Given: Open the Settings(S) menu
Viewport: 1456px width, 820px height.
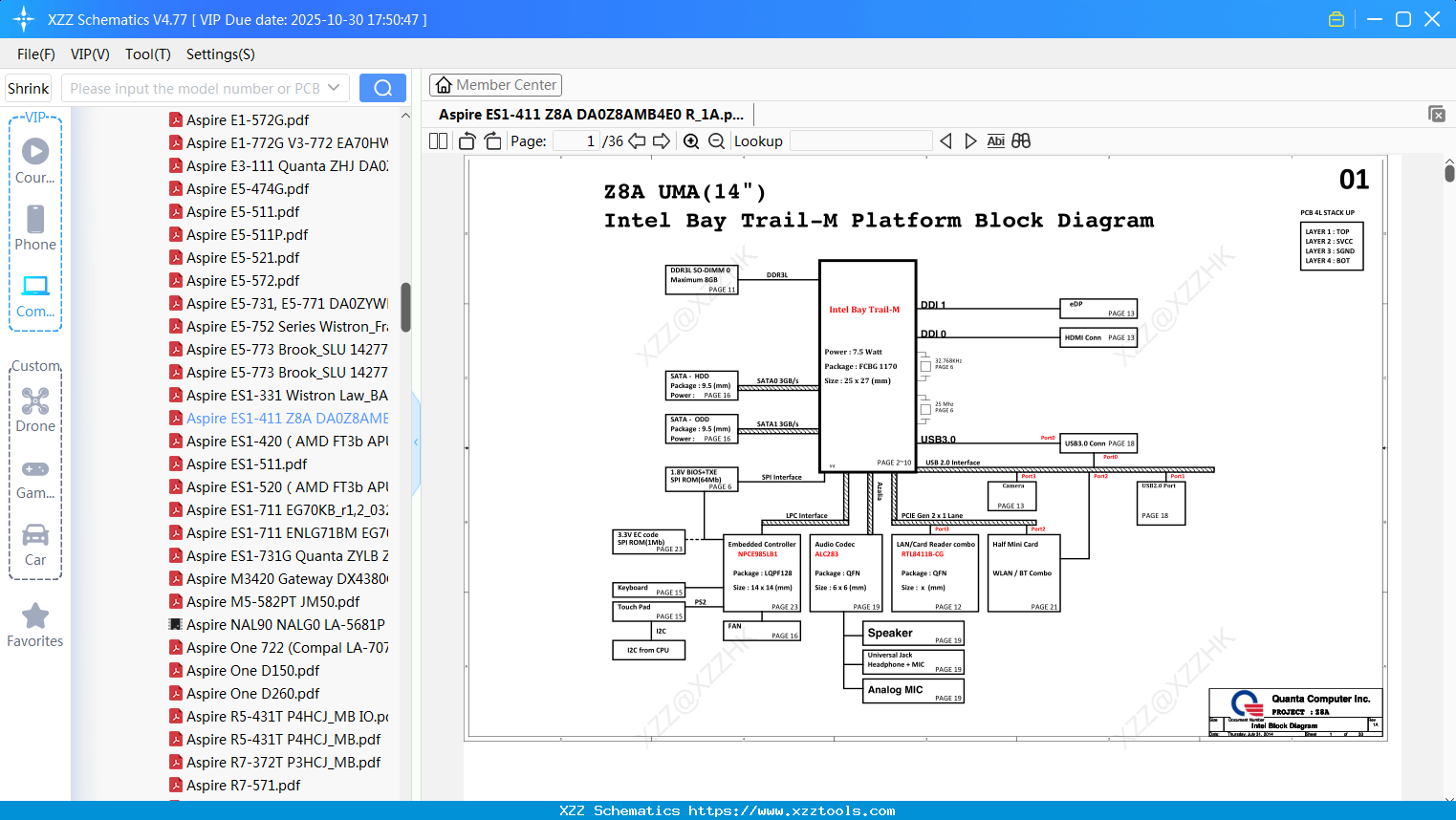Looking at the screenshot, I should (220, 54).
